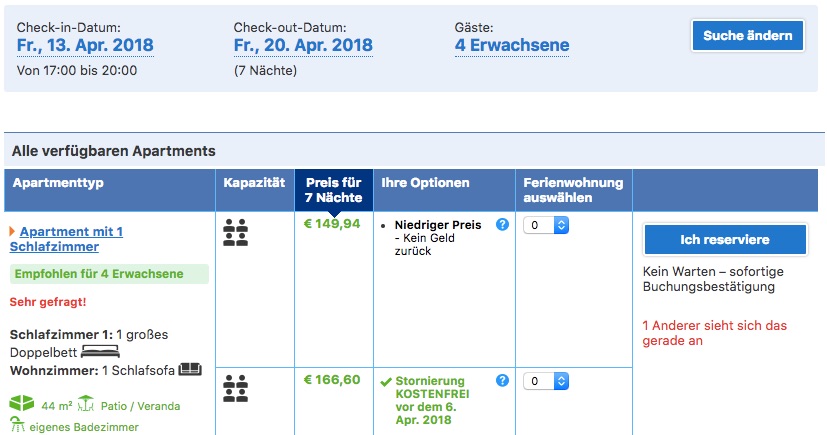Click the Ich reserviere button
Image resolution: width=827 pixels, height=435 pixels.
725,239
